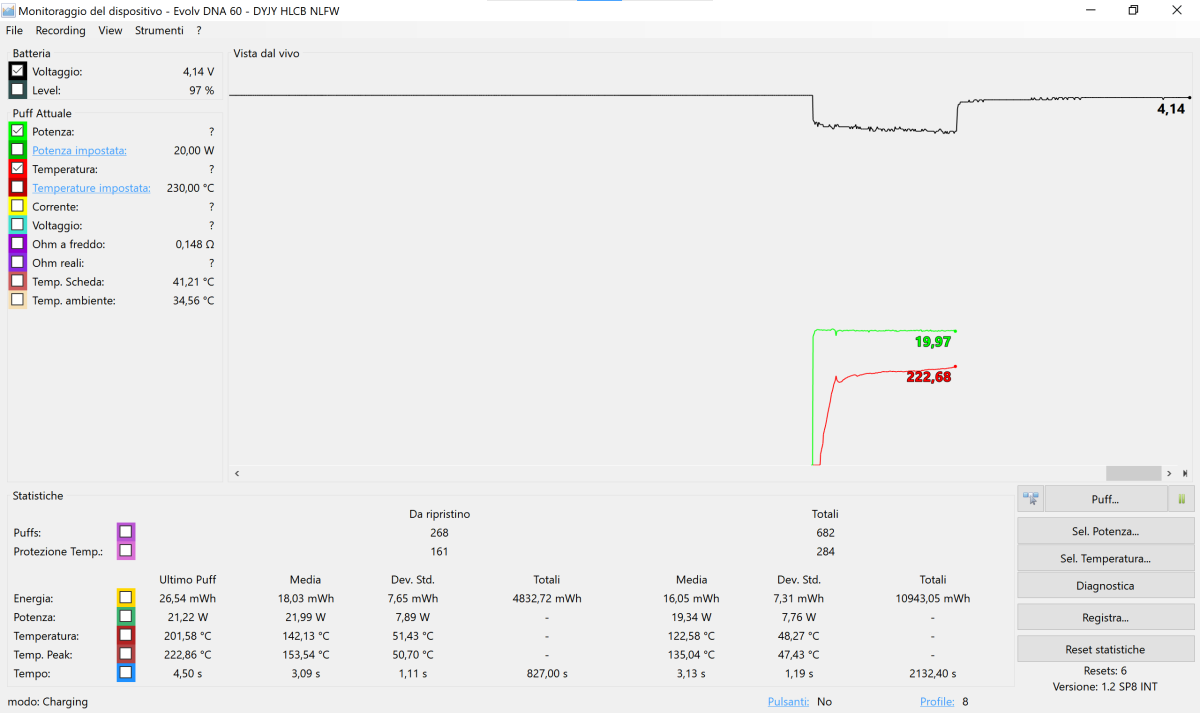This screenshot has width=1200, height=713.
Task: Click the 41,21 °C board temperature value
Action: pos(193,282)
